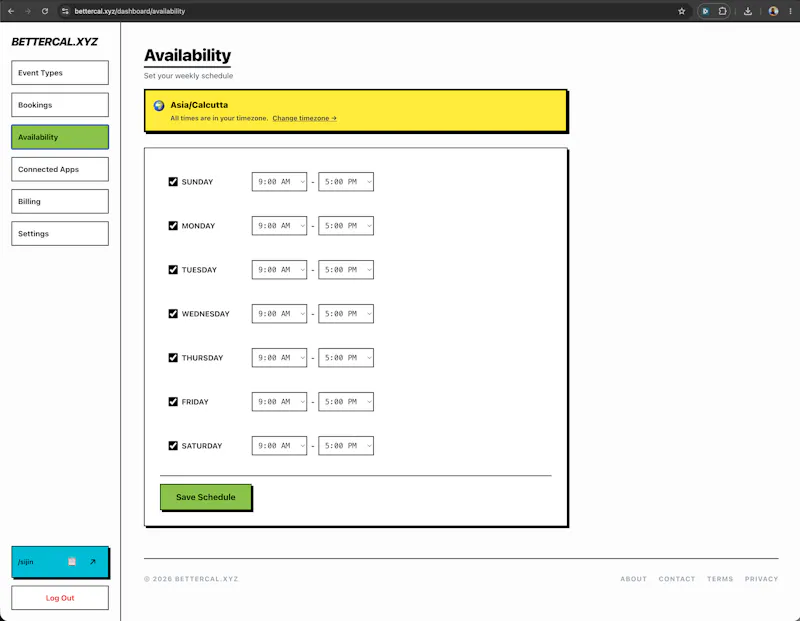Toggle the Wednesday checkbox

(x=173, y=313)
